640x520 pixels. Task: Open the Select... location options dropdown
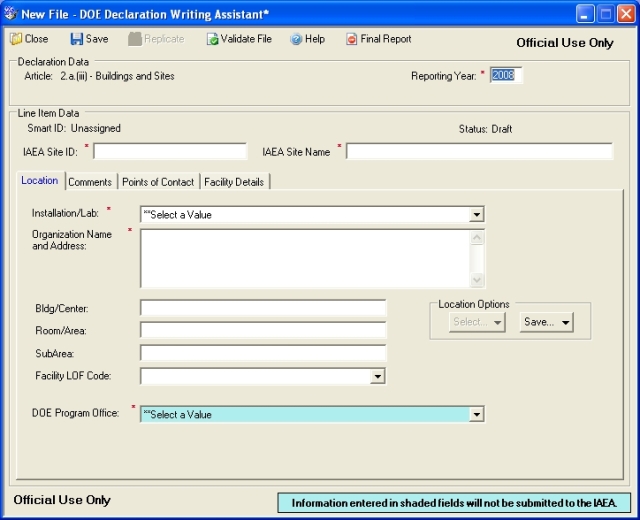(x=477, y=322)
